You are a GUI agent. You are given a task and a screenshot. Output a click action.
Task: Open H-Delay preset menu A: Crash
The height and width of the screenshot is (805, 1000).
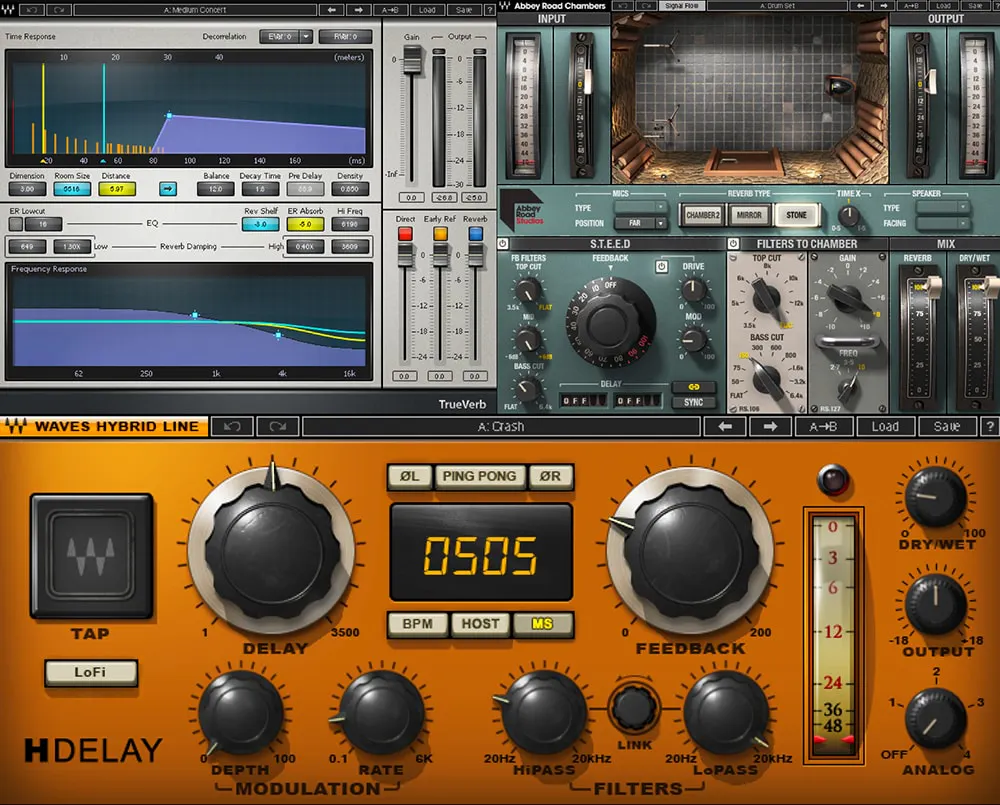(x=501, y=426)
